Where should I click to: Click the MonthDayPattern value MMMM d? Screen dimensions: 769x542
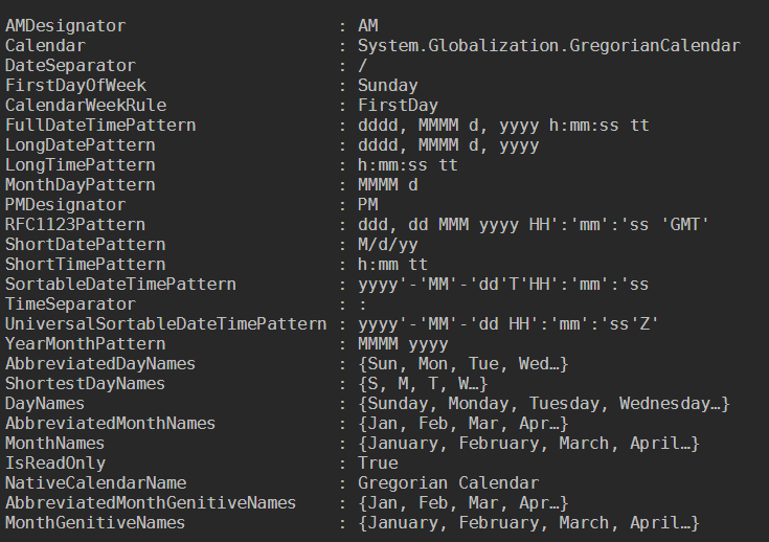[x=388, y=185]
